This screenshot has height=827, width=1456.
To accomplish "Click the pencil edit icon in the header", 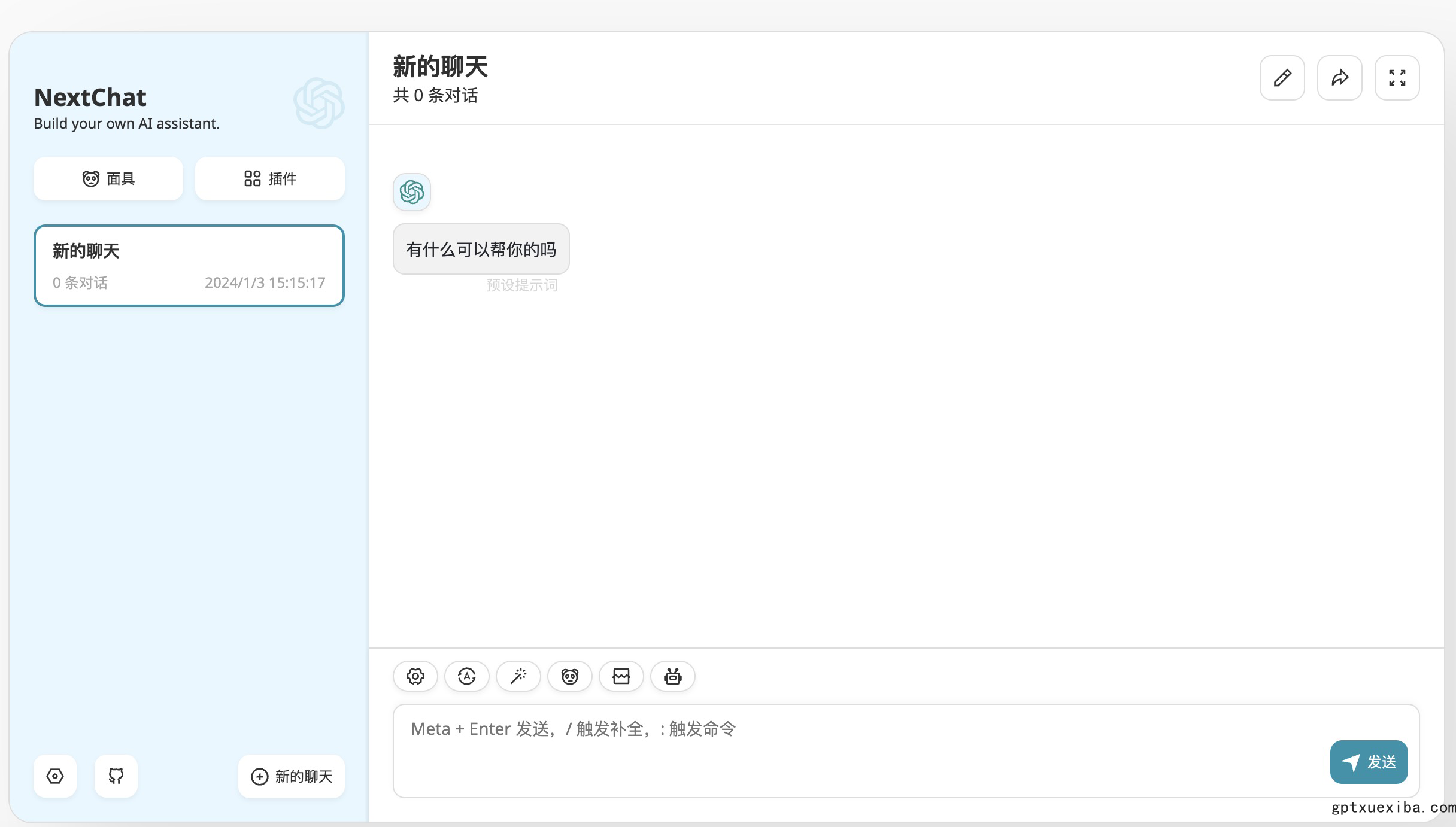I will pos(1282,77).
